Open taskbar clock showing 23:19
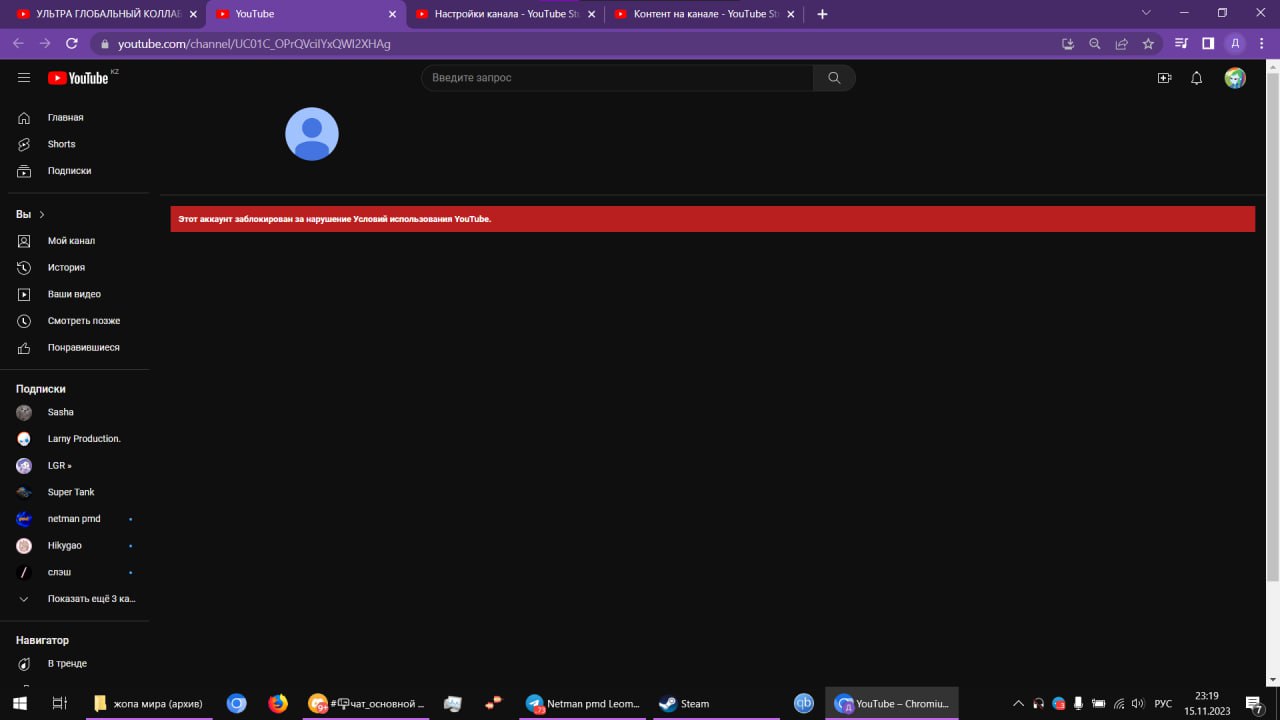Image resolution: width=1280 pixels, height=720 pixels. 1207,704
